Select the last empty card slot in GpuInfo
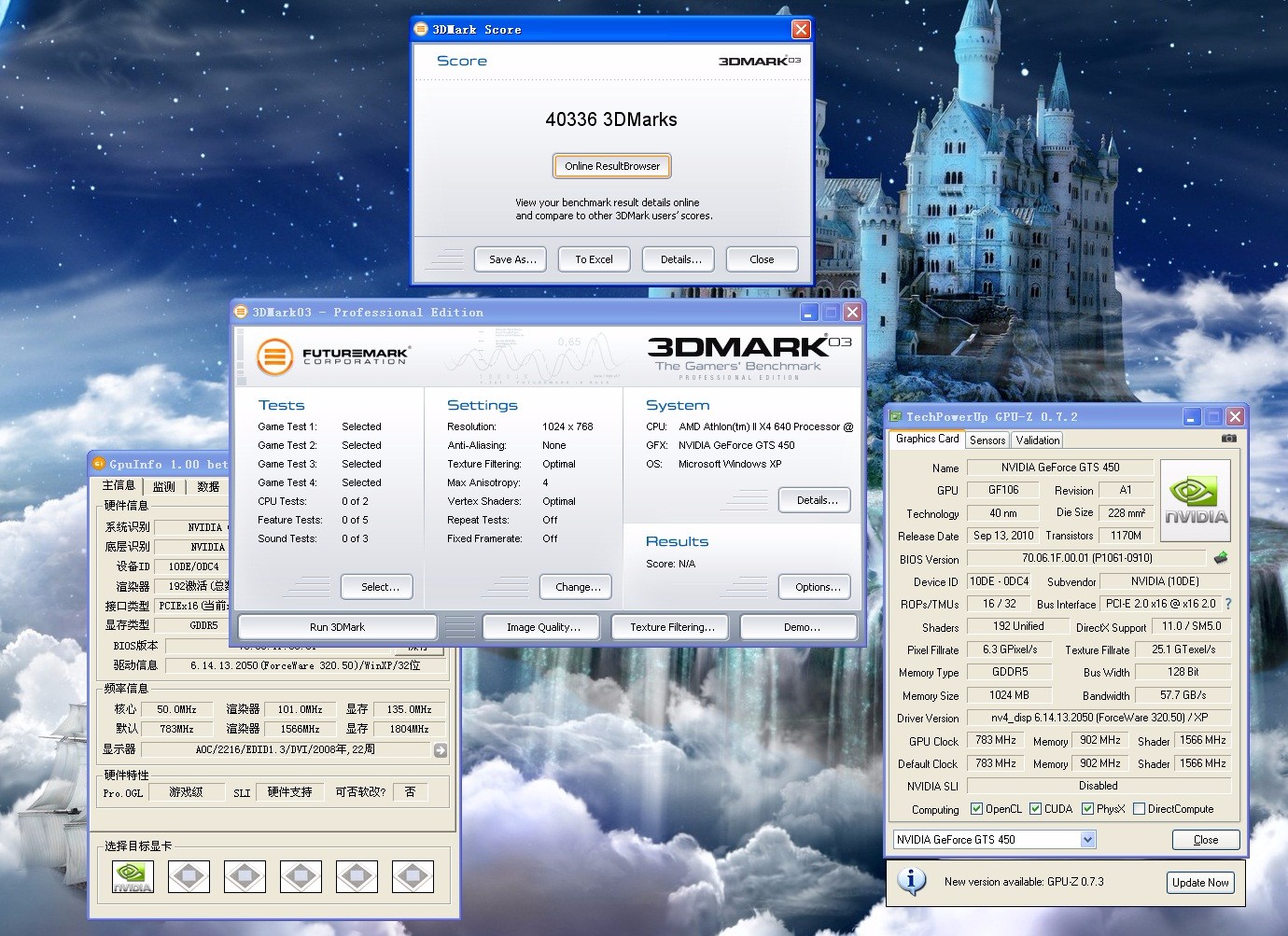The height and width of the screenshot is (936, 1288). click(413, 876)
